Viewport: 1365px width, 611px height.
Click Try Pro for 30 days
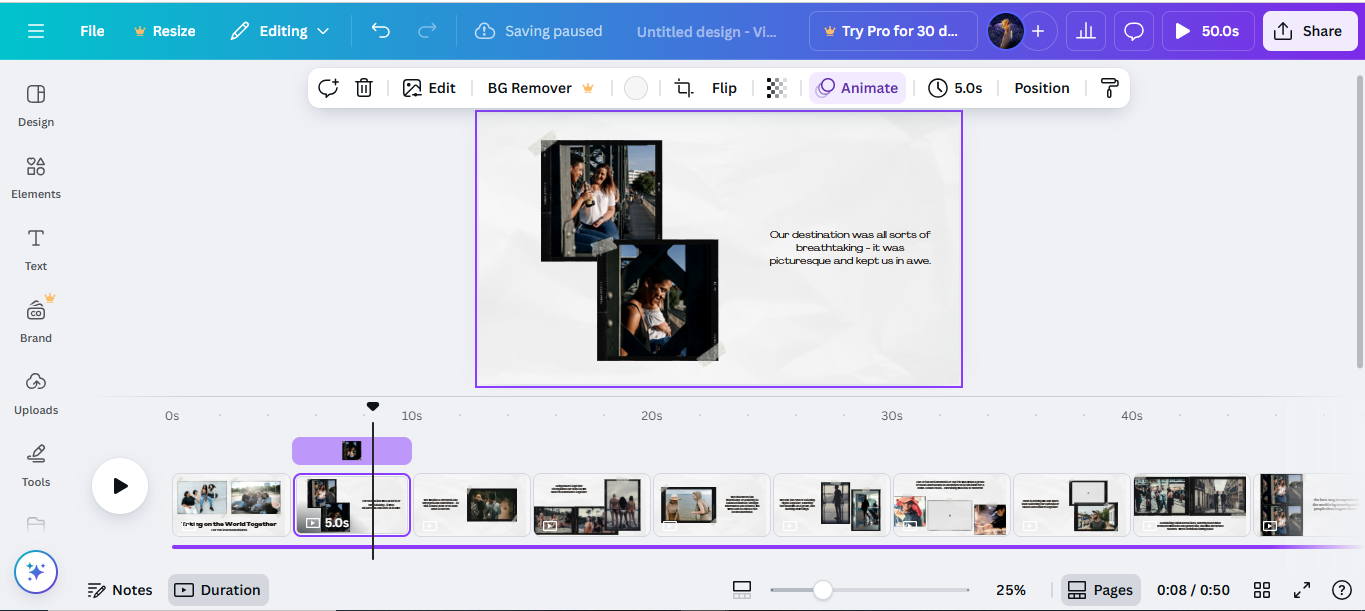point(893,31)
